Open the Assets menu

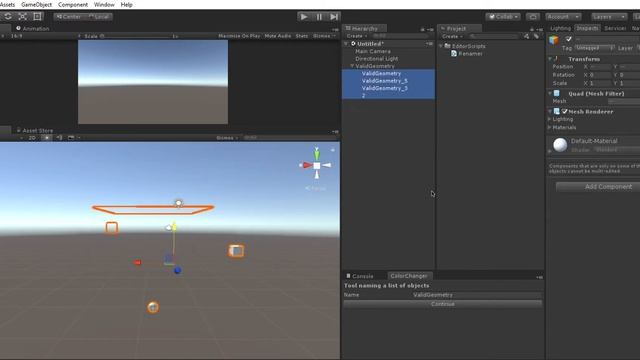point(7,4)
